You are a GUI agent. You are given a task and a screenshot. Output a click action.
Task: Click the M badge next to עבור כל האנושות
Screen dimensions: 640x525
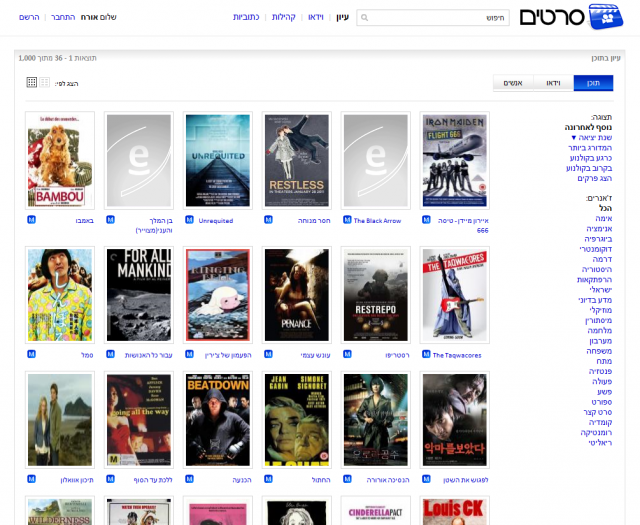pos(110,354)
